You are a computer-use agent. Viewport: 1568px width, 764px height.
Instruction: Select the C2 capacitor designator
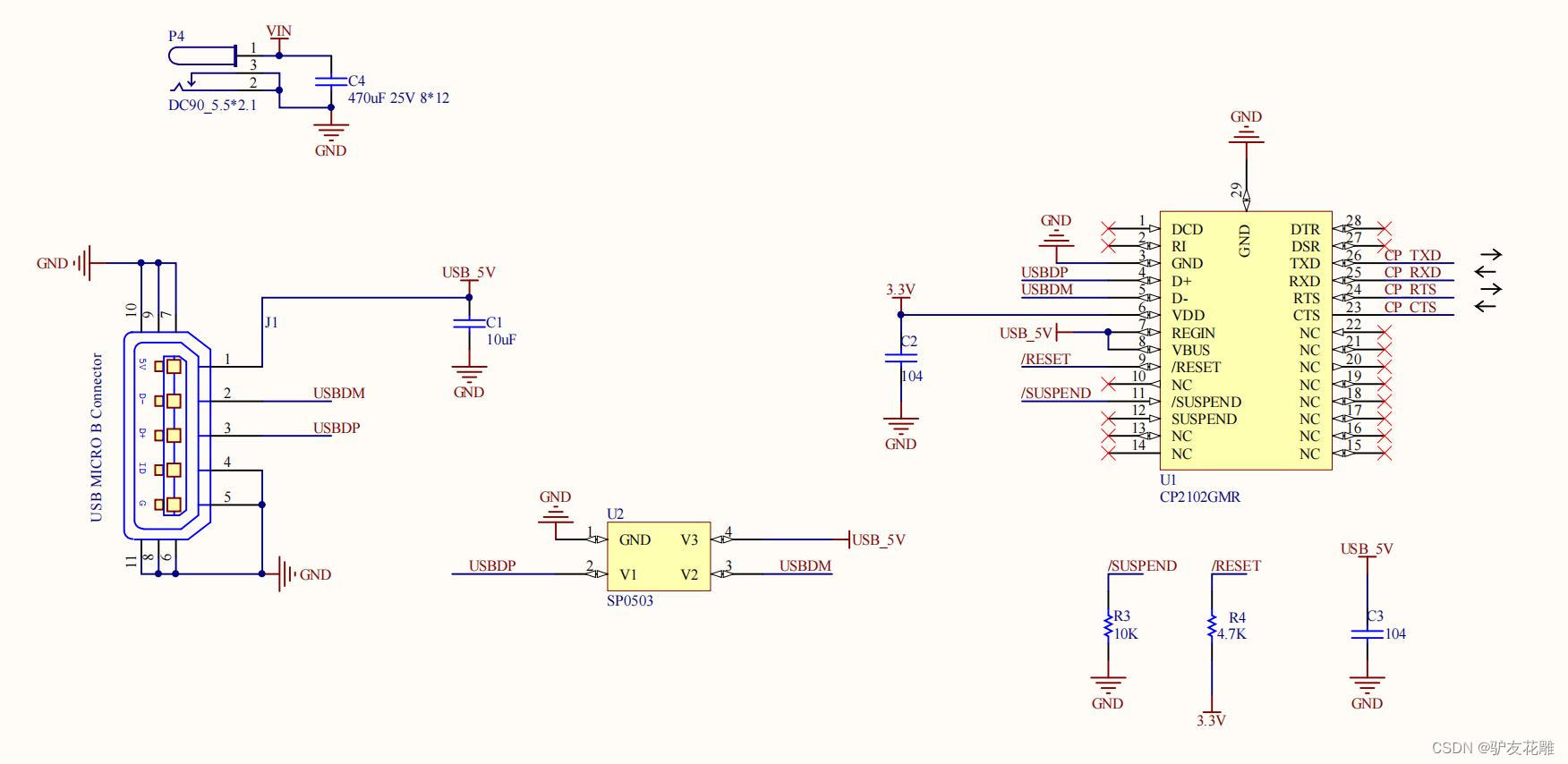point(909,341)
